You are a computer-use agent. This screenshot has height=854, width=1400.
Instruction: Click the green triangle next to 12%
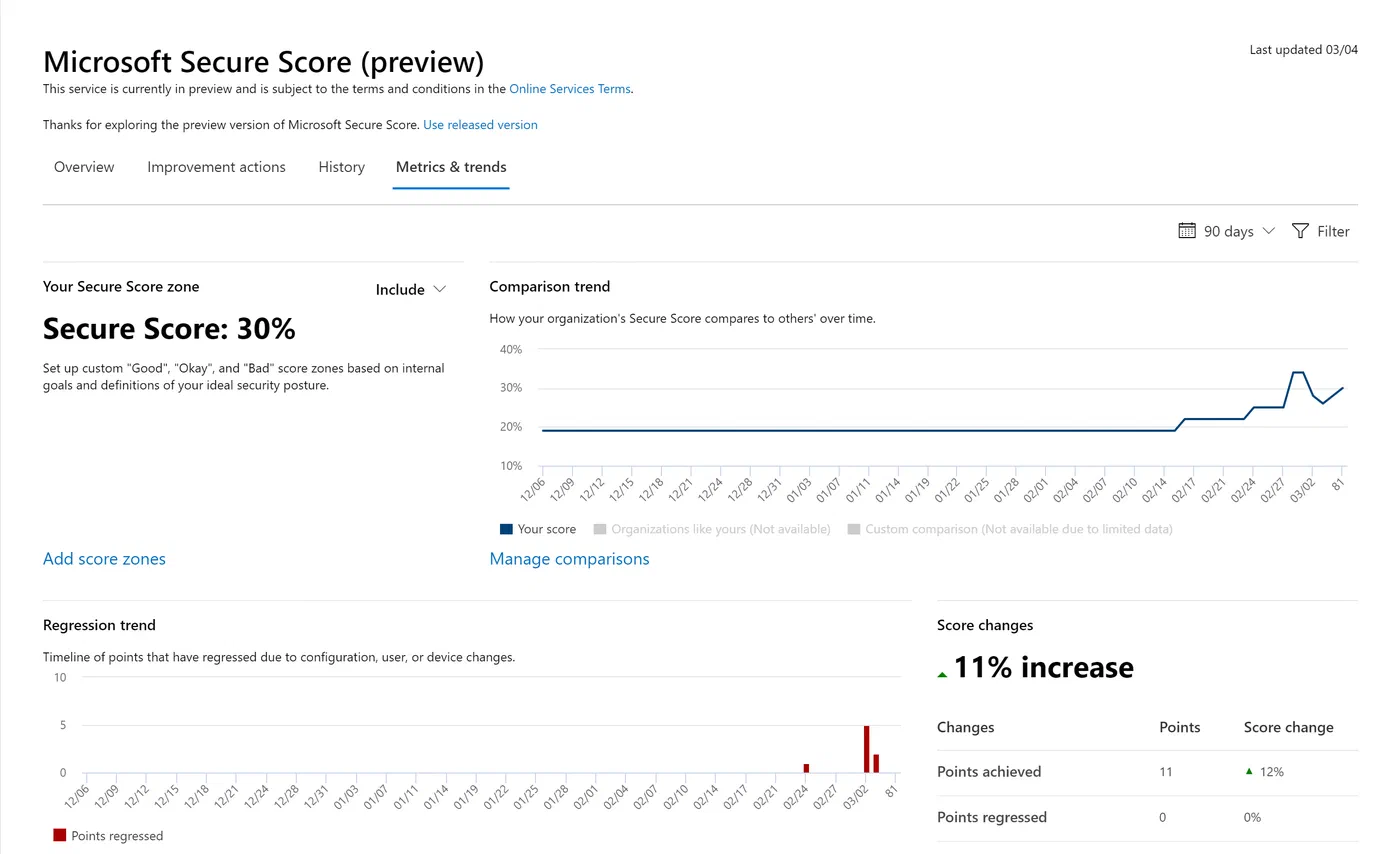point(1248,771)
